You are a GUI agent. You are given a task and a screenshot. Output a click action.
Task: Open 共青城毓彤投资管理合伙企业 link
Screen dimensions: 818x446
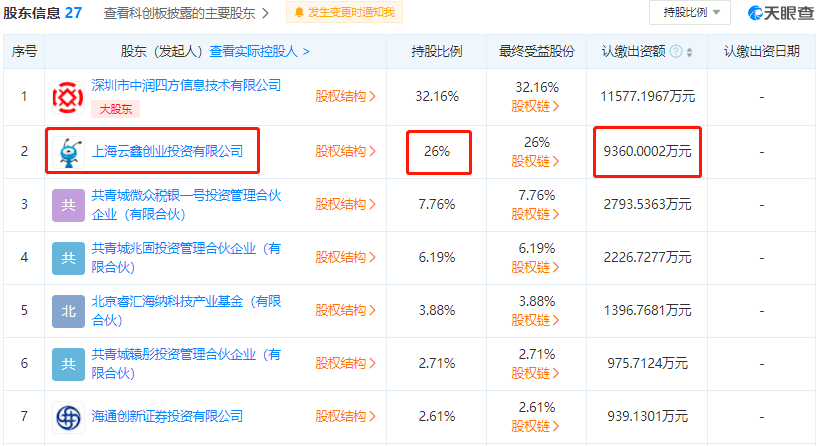point(186,364)
